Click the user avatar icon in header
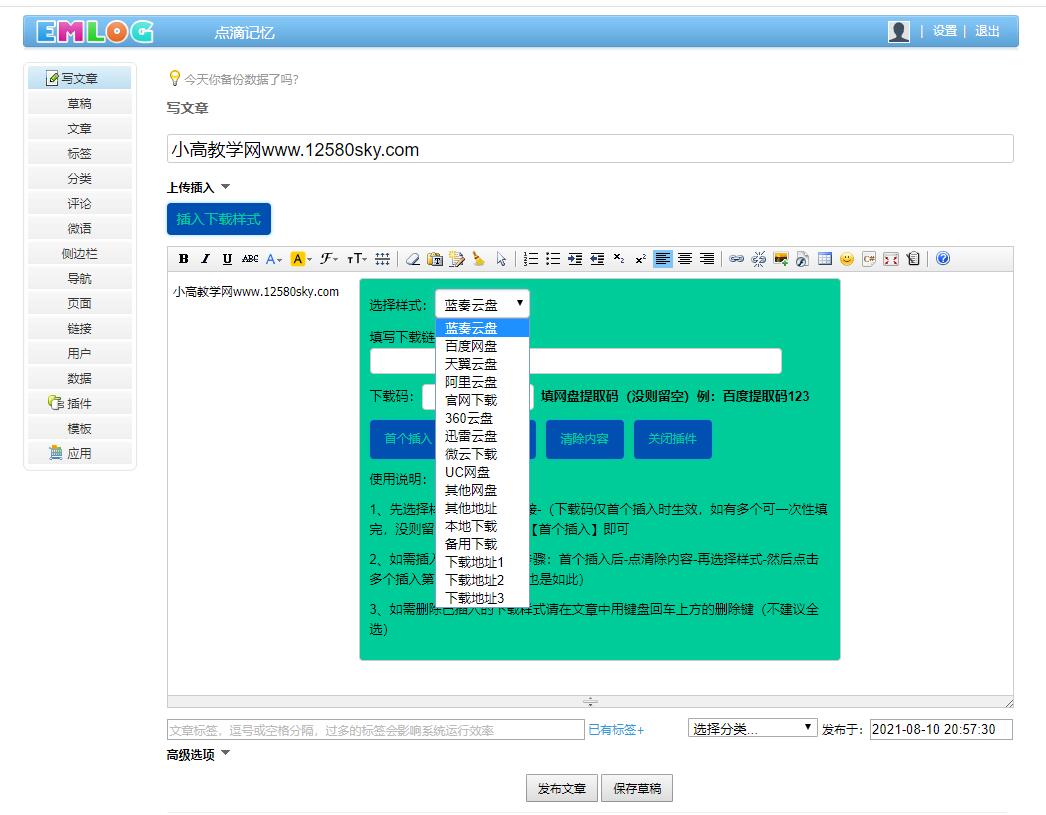The image size is (1046, 815). pyautogui.click(x=899, y=31)
